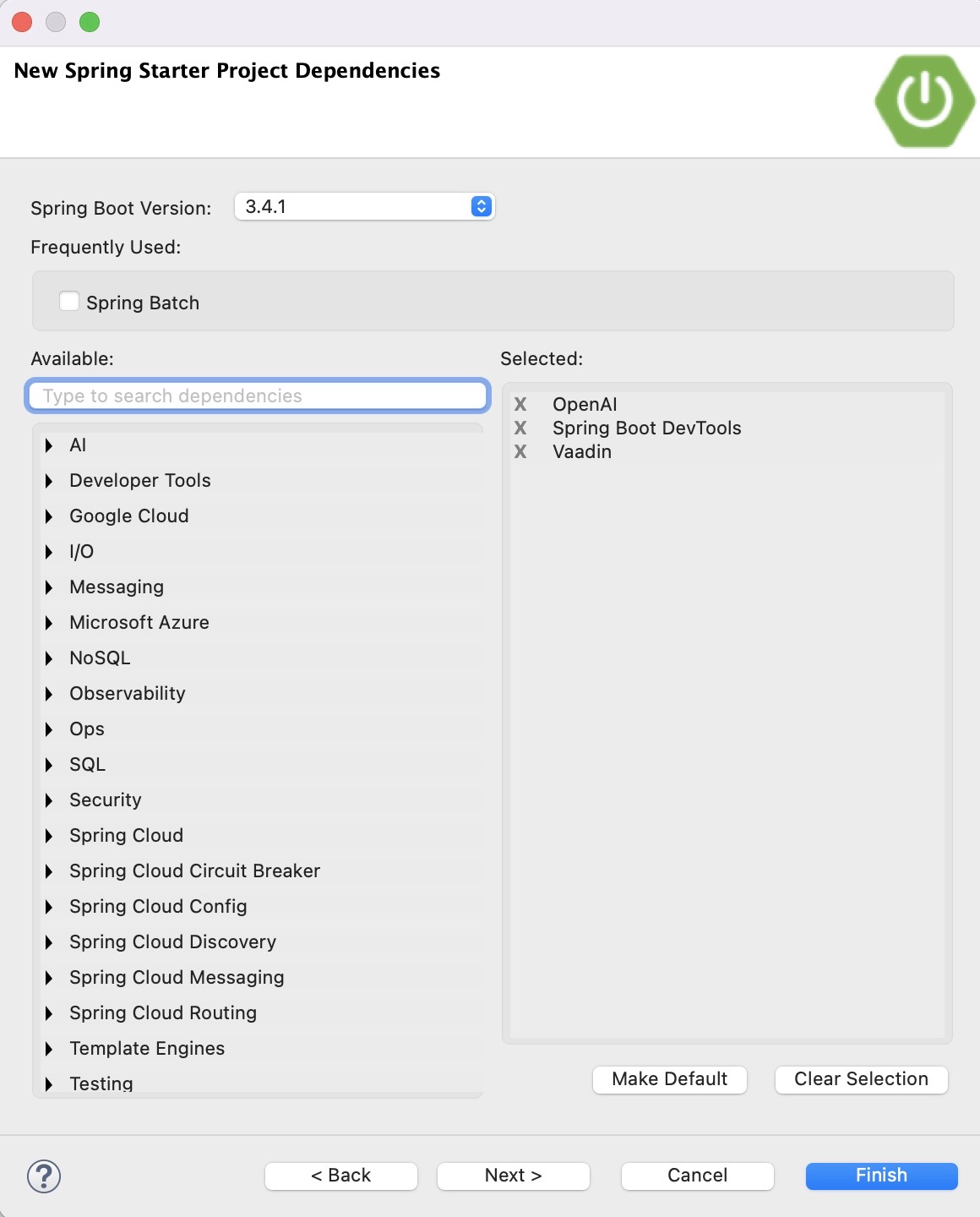
Task: Select the Microsoft Azure label
Action: [139, 623]
